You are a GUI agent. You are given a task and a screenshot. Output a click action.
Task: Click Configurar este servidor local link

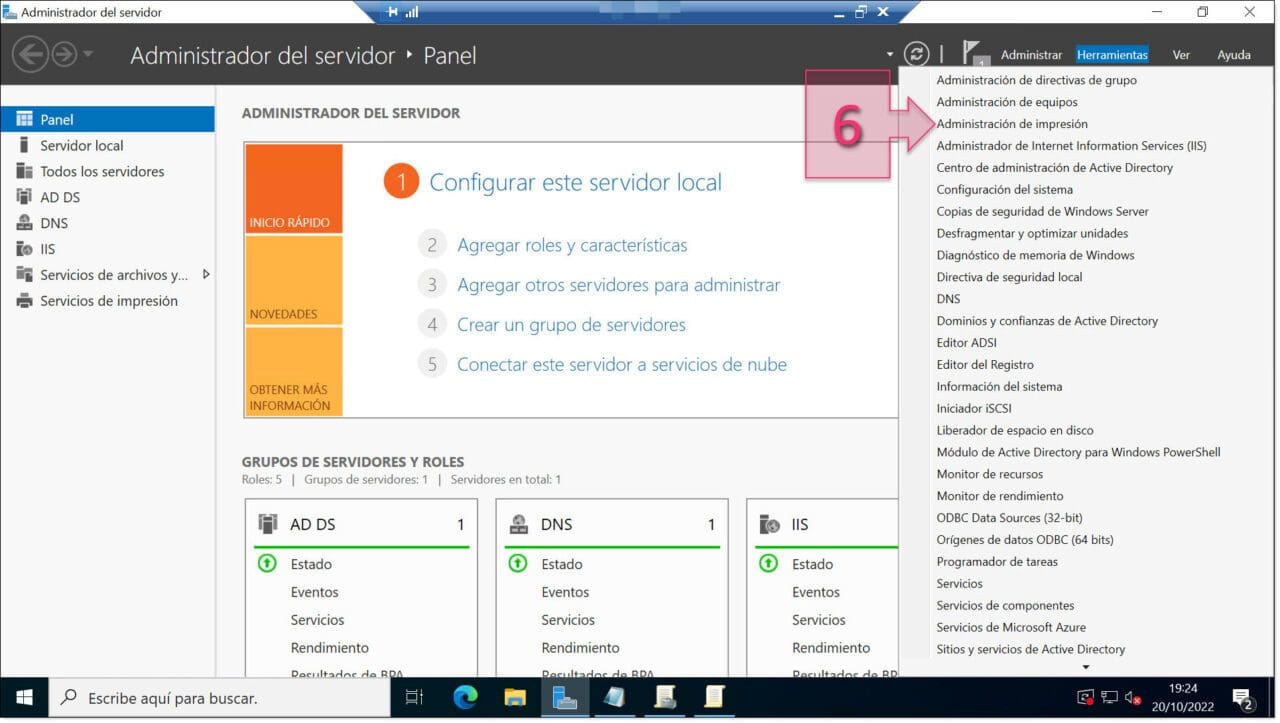[575, 182]
